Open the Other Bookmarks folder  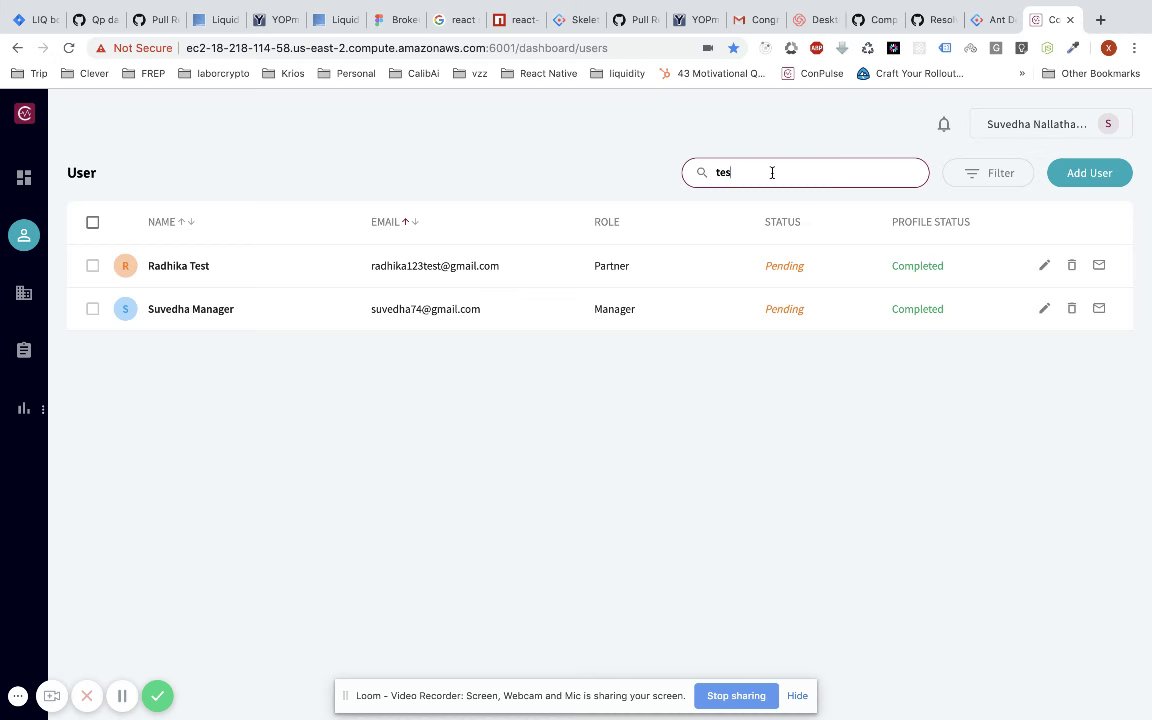coord(1091,73)
